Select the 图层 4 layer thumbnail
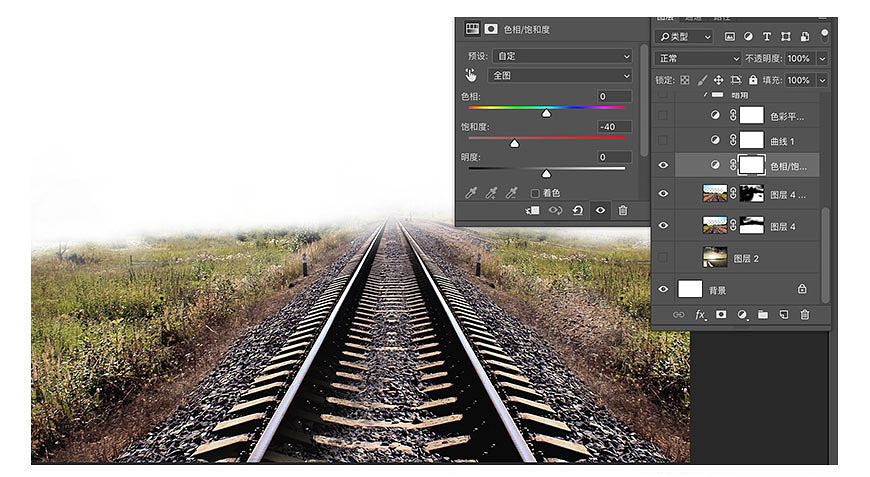The image size is (870, 477). point(715,226)
